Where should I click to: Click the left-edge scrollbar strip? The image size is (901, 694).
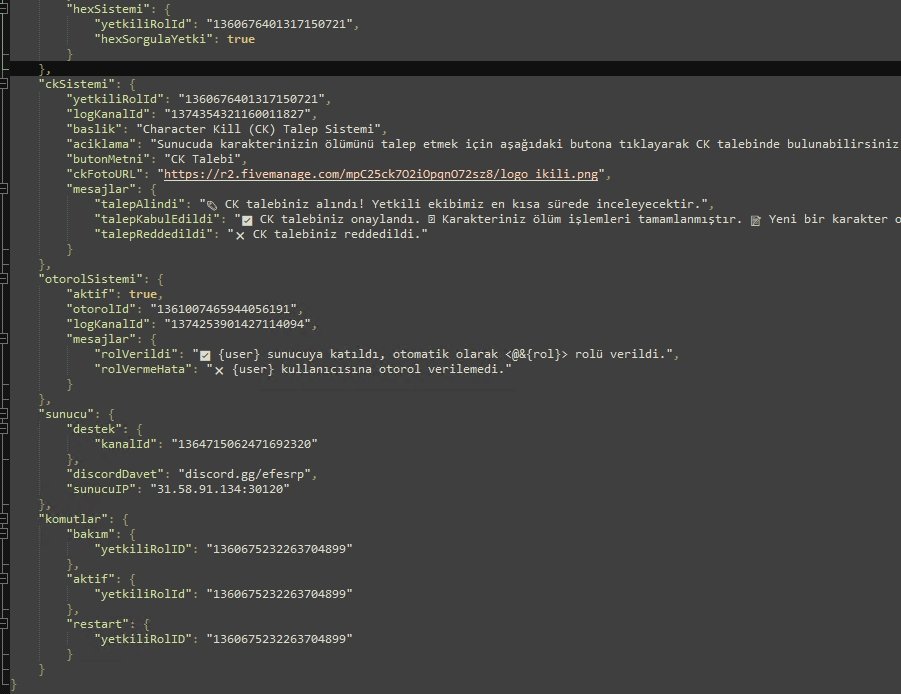[x=3, y=347]
